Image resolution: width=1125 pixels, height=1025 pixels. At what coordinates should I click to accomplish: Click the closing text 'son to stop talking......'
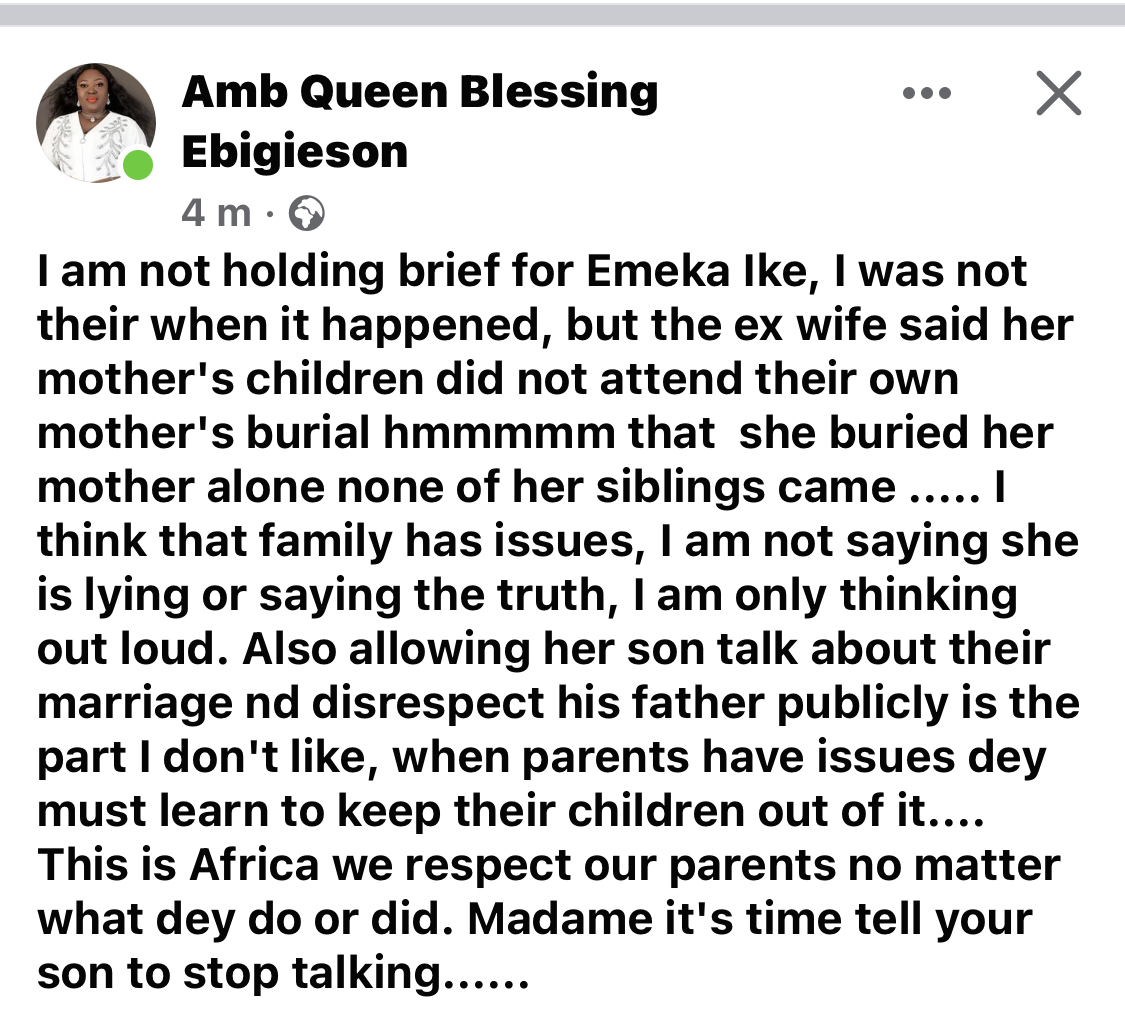[x=280, y=972]
